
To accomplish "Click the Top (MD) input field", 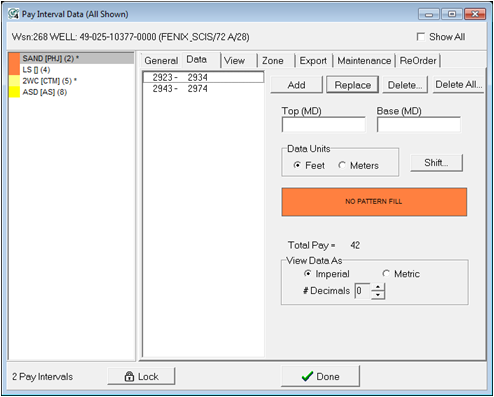I will tap(323, 124).
